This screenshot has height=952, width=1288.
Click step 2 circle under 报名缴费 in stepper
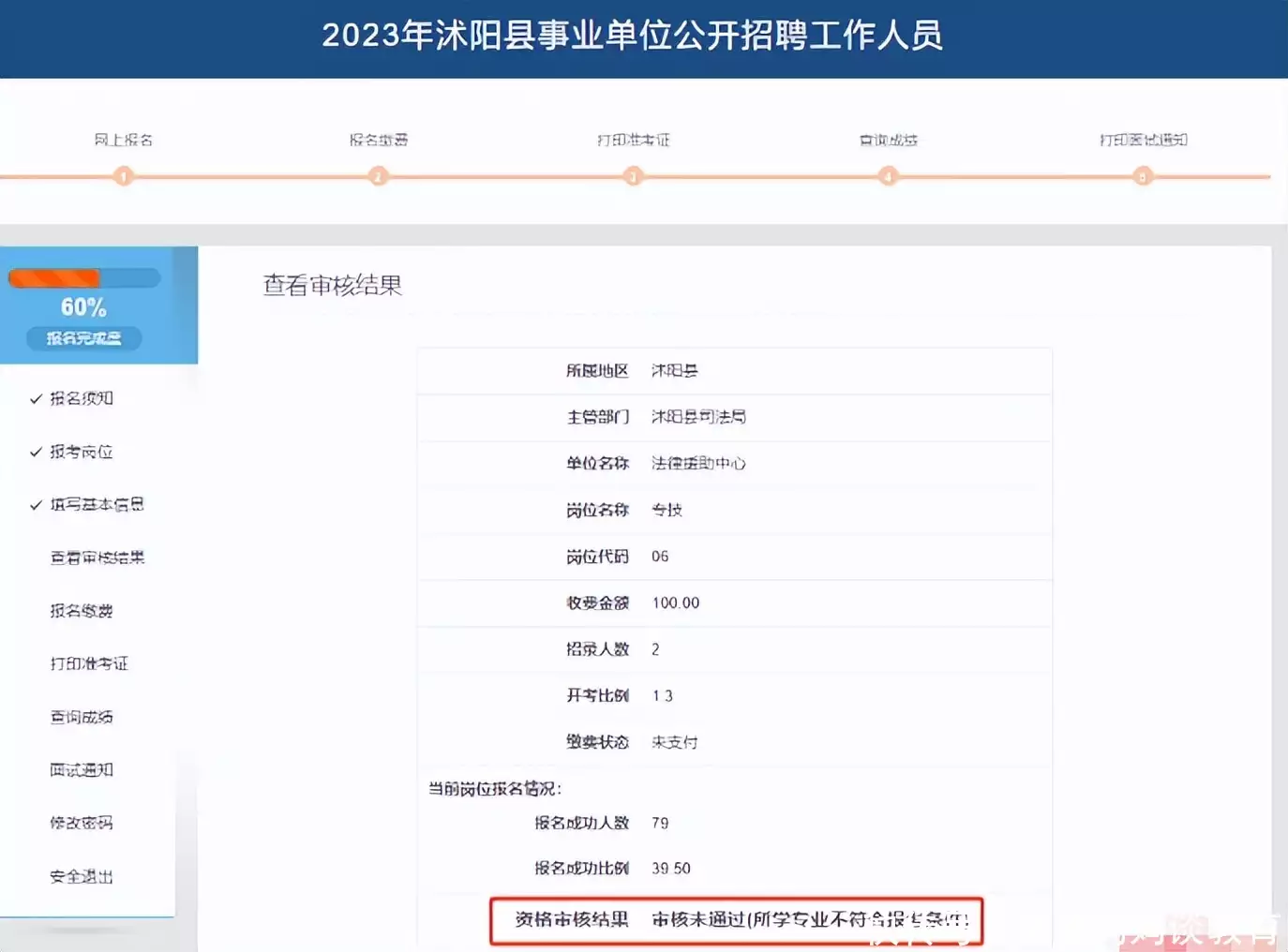(x=379, y=176)
